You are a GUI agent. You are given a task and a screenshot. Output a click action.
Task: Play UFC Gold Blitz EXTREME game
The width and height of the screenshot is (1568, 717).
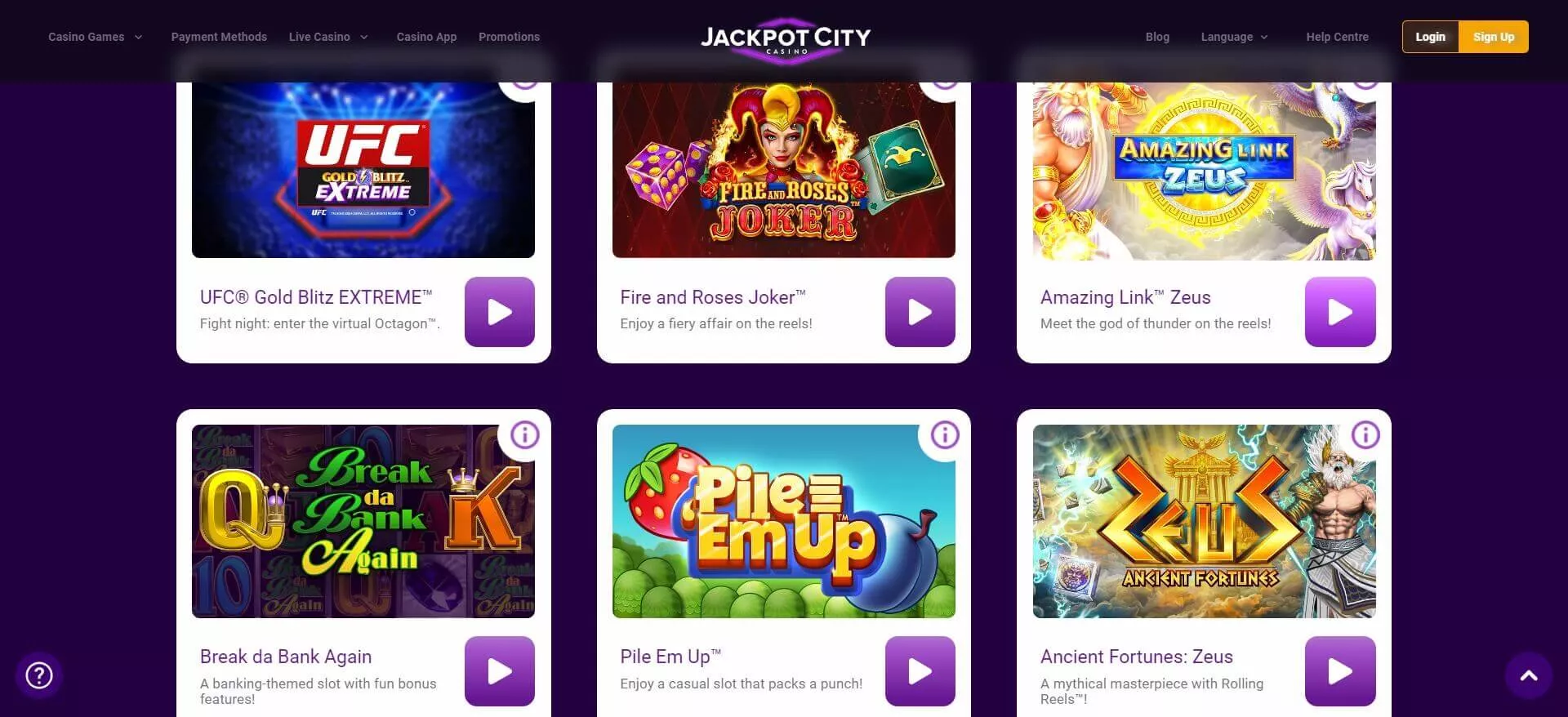click(x=500, y=312)
